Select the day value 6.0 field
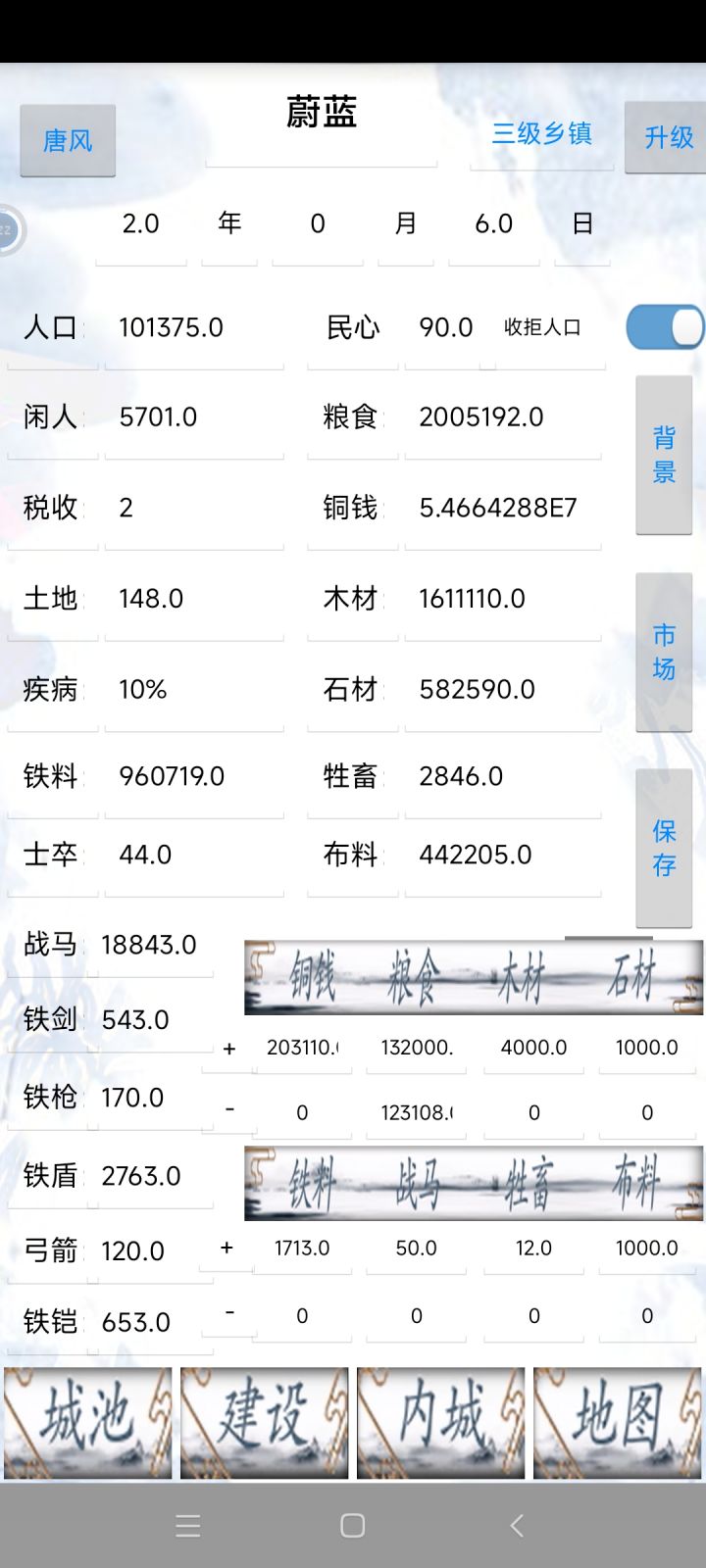The height and width of the screenshot is (1568, 706). [x=494, y=224]
